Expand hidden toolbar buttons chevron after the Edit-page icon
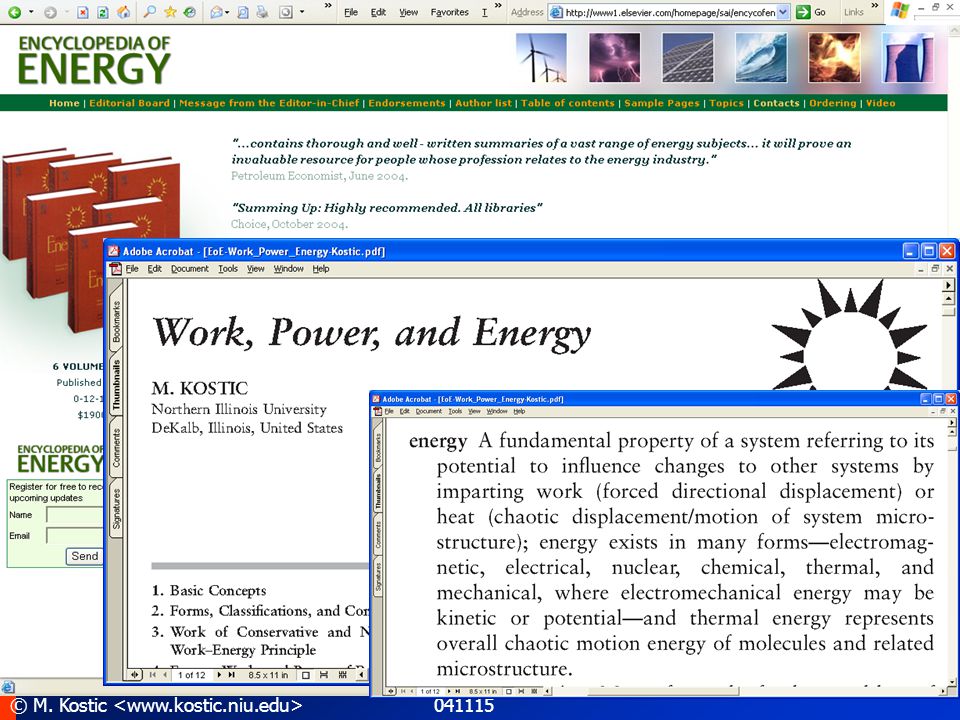The height and width of the screenshot is (720, 960). tap(328, 6)
